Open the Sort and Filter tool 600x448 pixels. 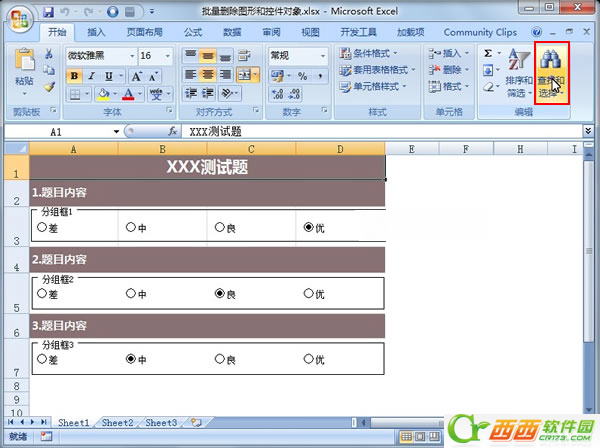click(x=518, y=70)
